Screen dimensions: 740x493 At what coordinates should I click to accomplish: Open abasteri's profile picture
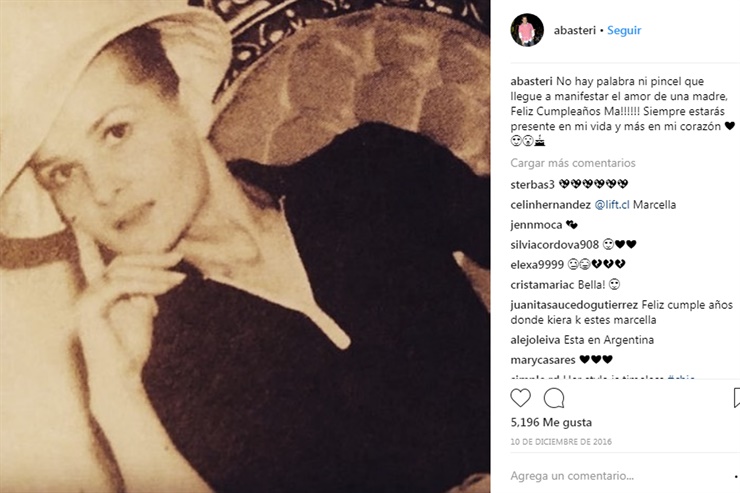pyautogui.click(x=527, y=30)
